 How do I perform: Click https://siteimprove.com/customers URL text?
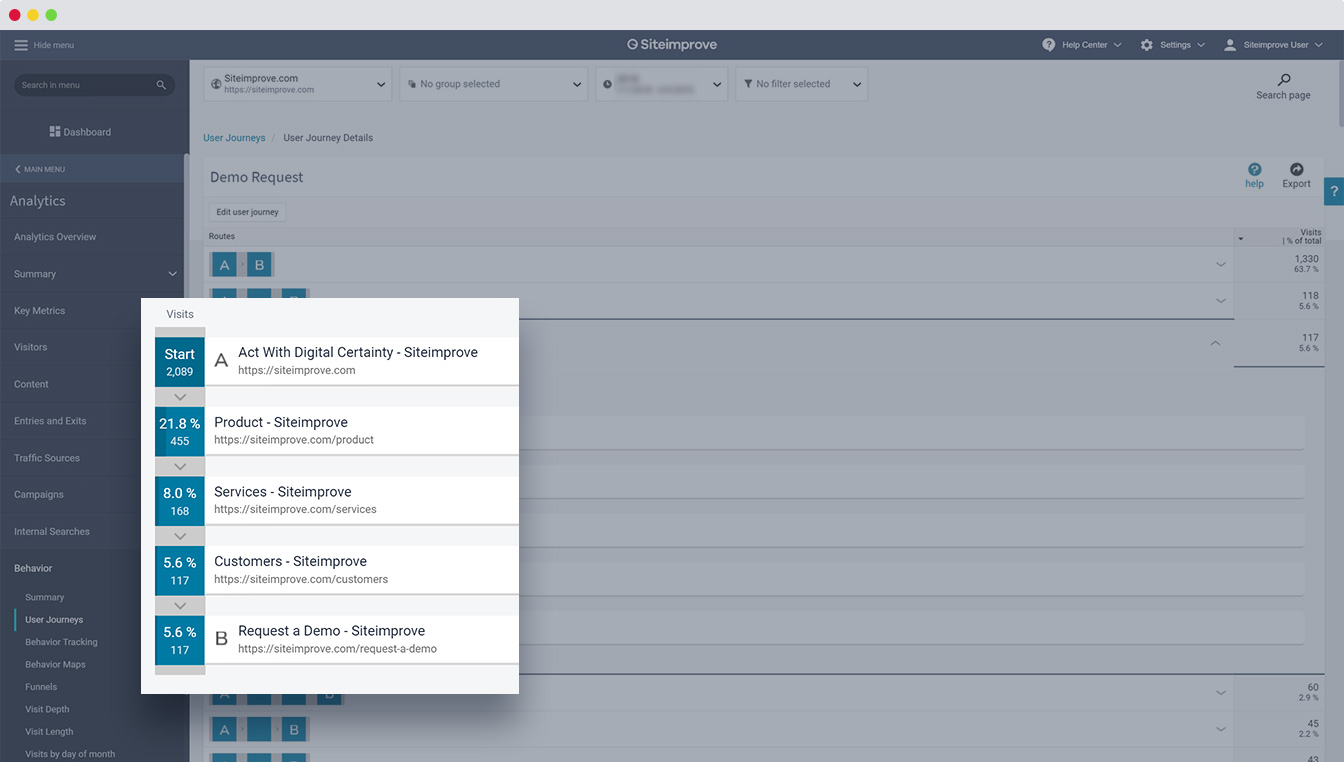coord(301,579)
